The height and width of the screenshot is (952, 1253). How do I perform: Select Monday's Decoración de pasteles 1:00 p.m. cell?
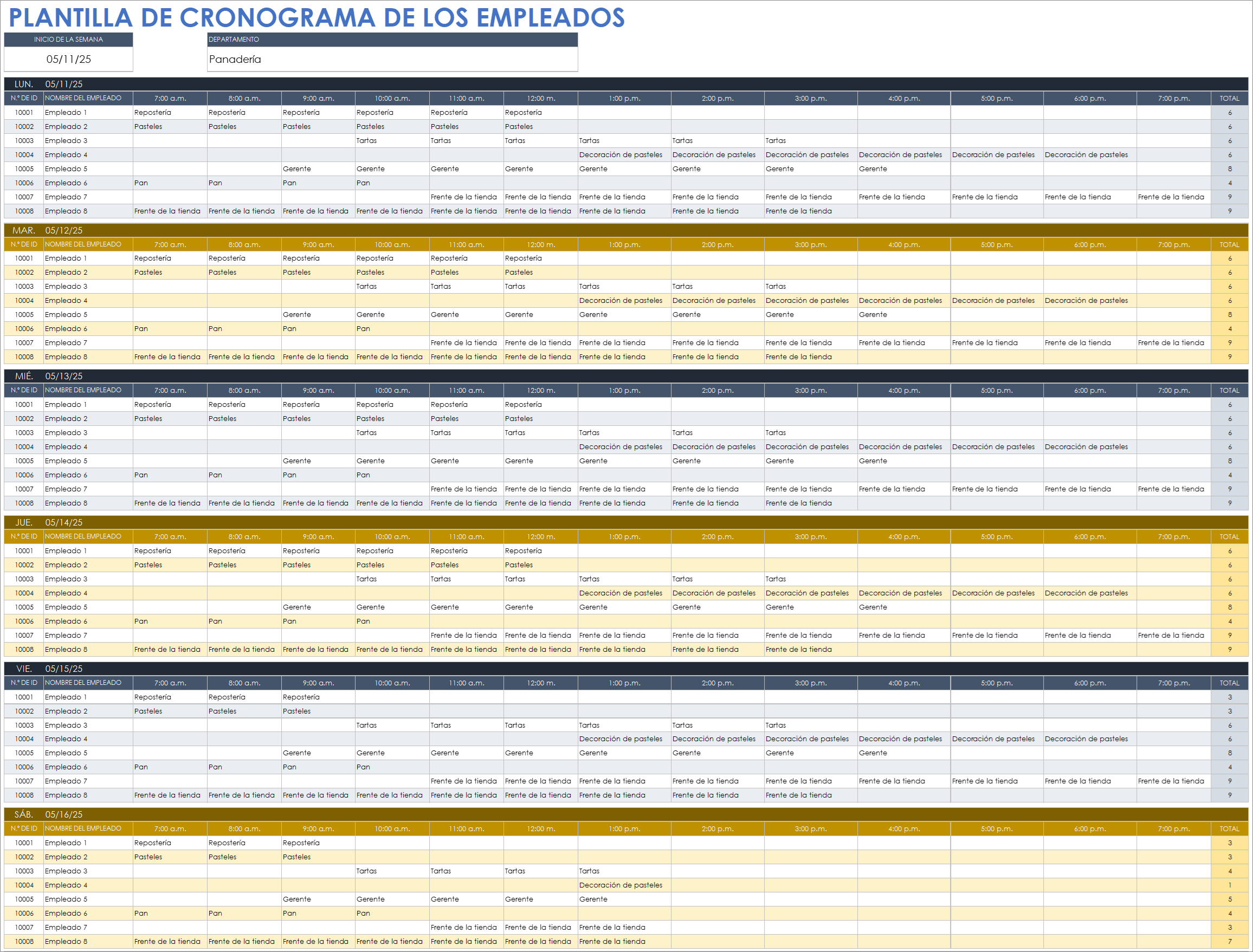click(x=624, y=155)
